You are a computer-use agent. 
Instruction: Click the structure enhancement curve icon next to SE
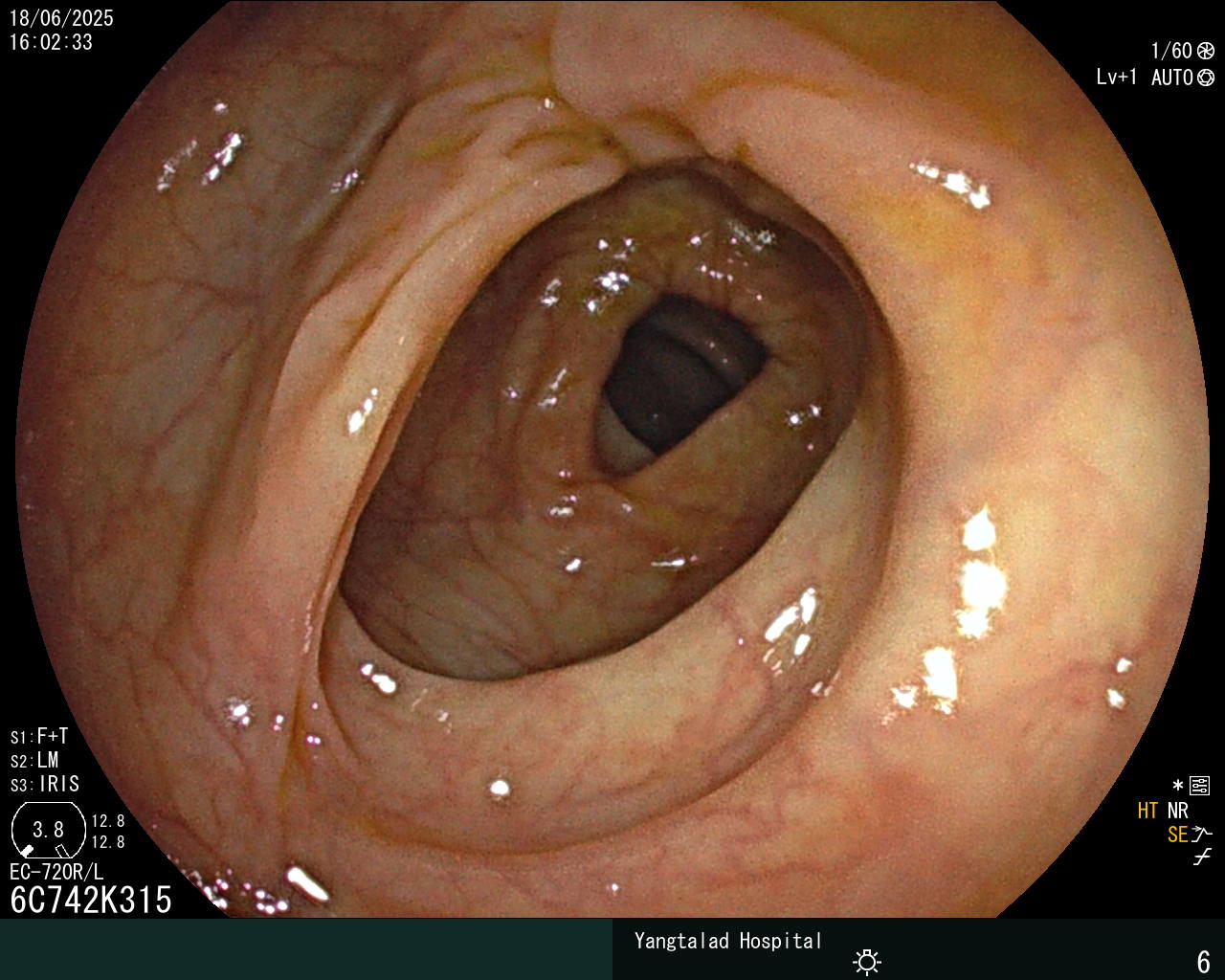coord(1202,835)
